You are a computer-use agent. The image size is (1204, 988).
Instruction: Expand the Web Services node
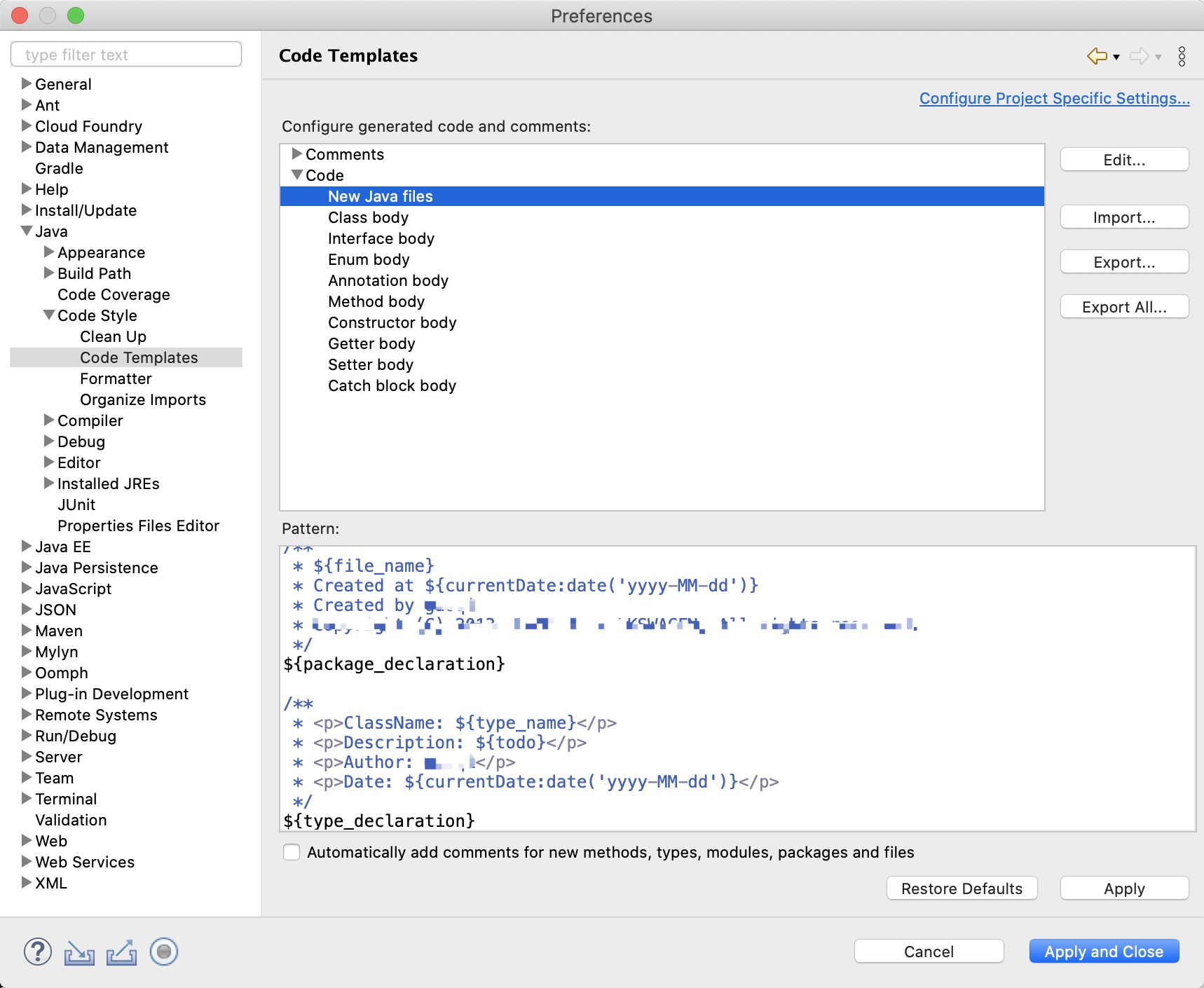tap(27, 861)
